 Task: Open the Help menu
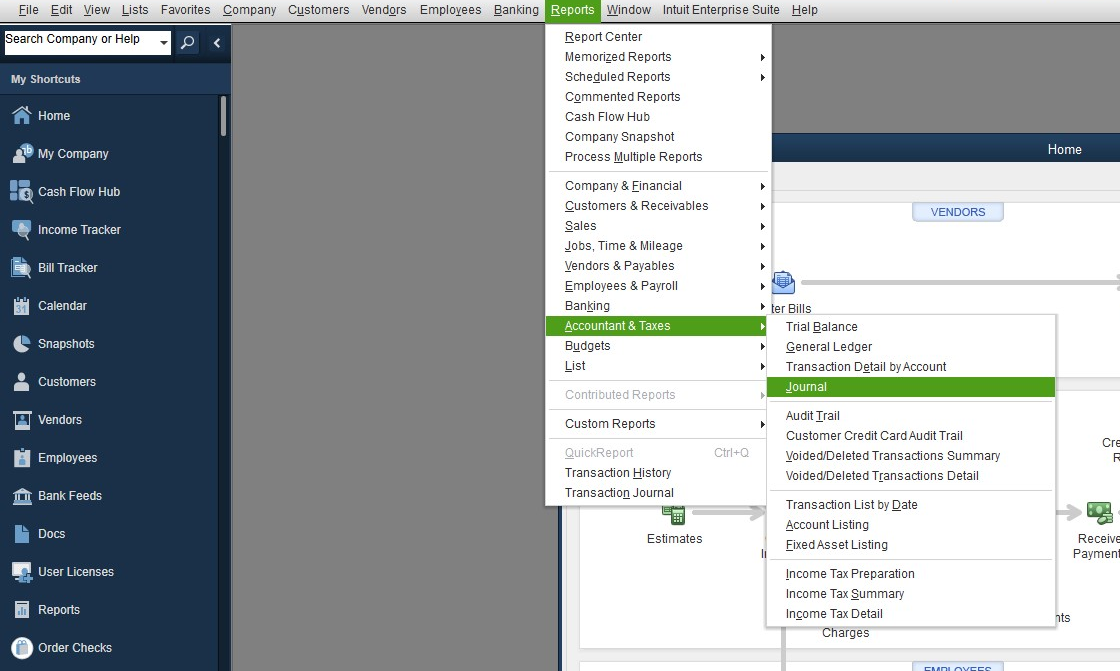click(804, 10)
